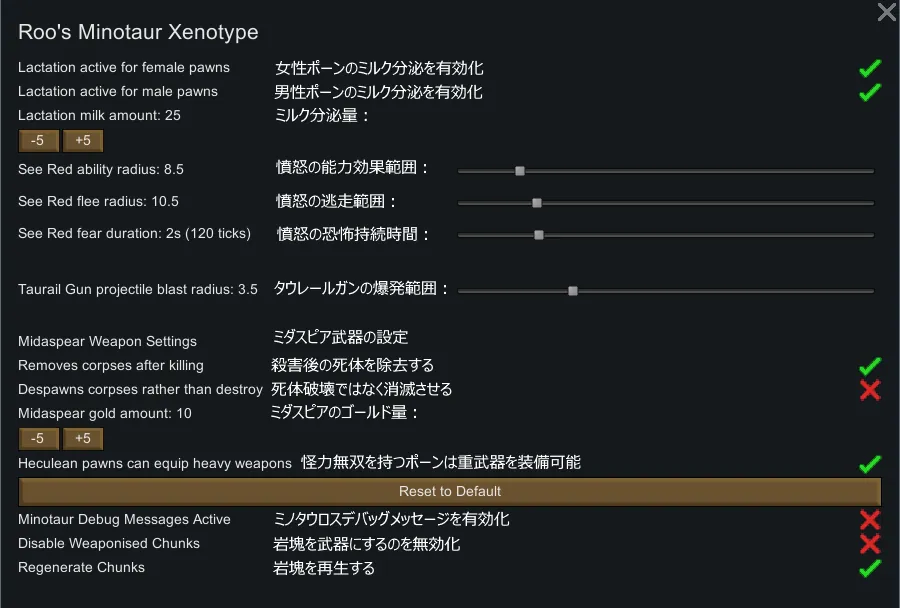The image size is (900, 608).
Task: Toggle lactation active for female pawns checkmark
Action: coord(869,68)
